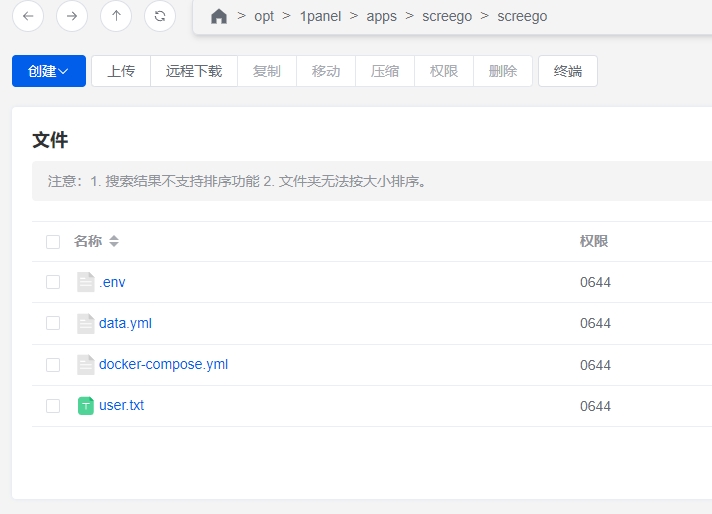The width and height of the screenshot is (712, 514).
Task: Click the green user.txt file icon
Action: click(x=86, y=405)
